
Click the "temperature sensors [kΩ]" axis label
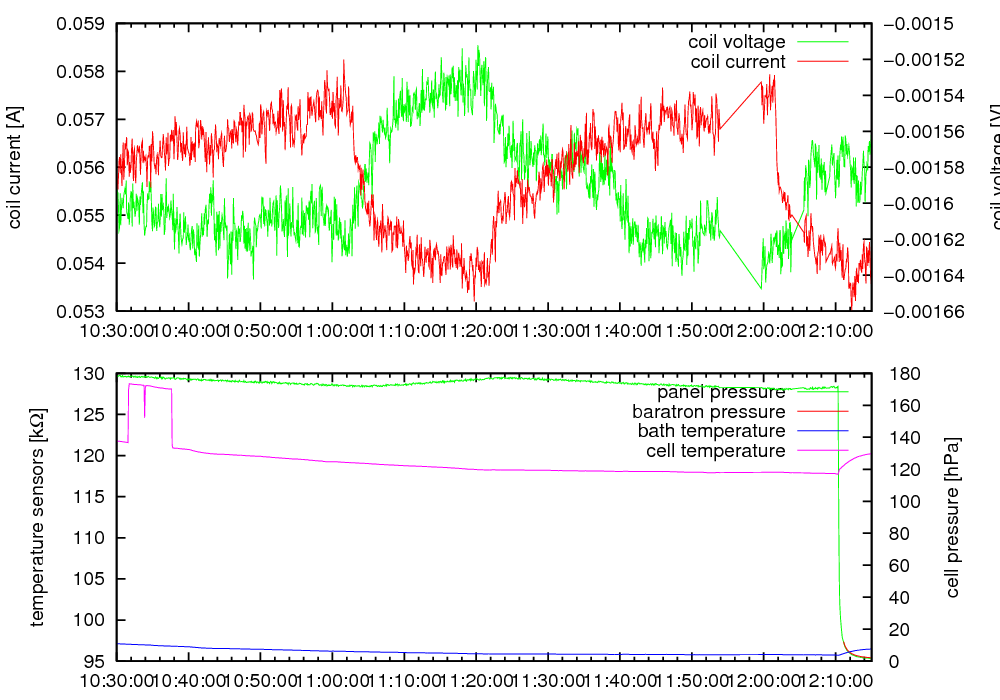pos(38,517)
